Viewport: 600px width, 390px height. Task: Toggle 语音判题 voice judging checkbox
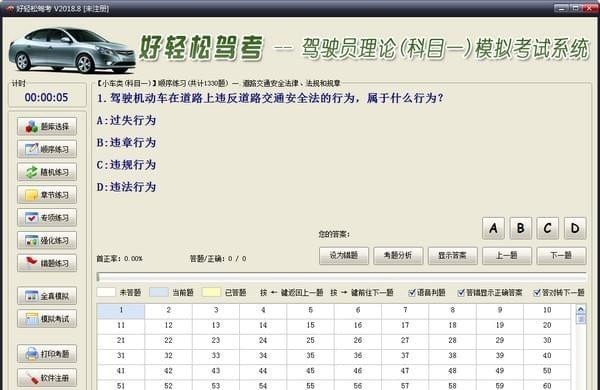412,293
